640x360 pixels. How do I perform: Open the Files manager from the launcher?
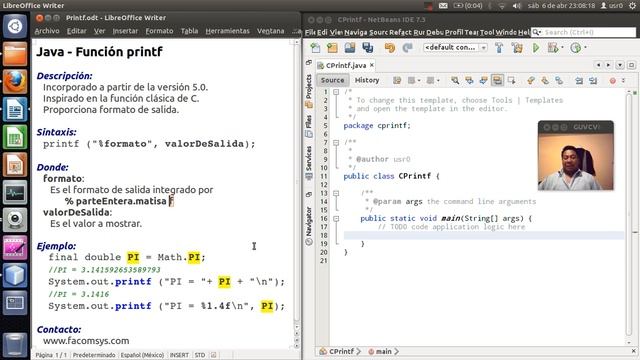(15, 54)
